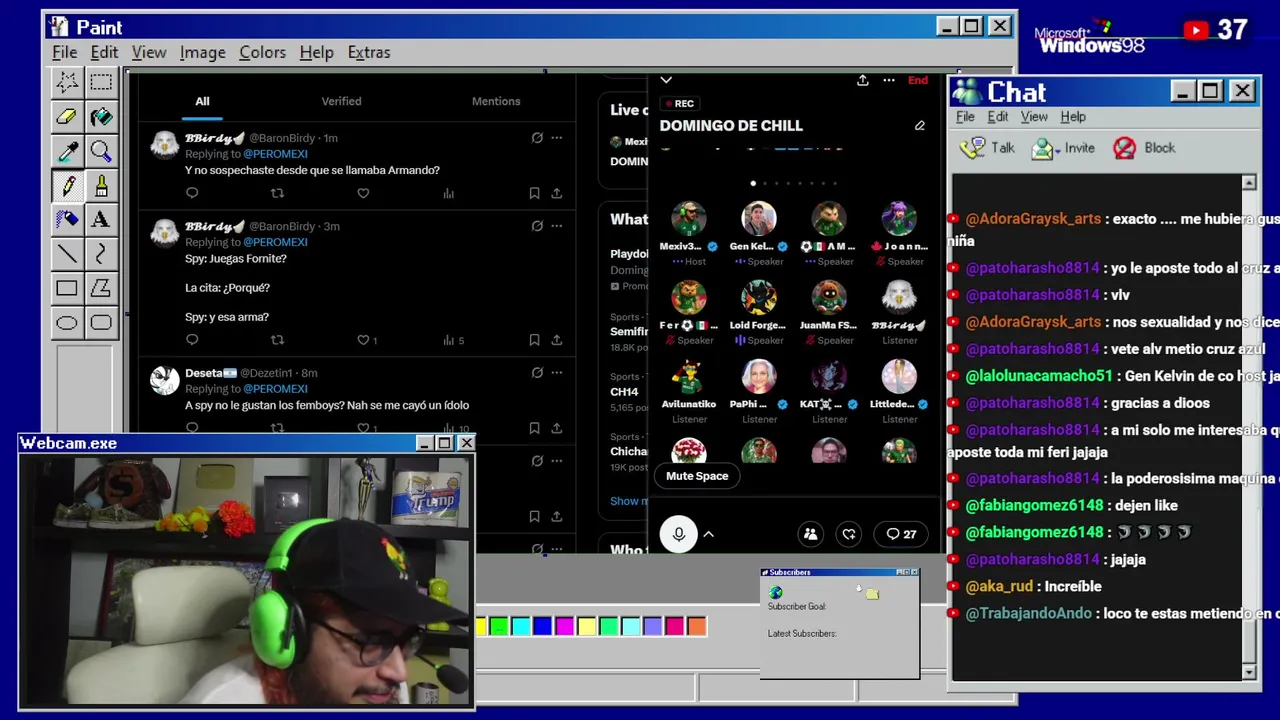
Task: Select the Pencil tool in Paint
Action: [x=67, y=185]
